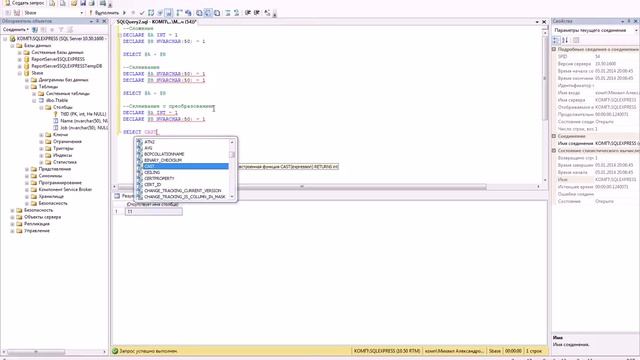The width and height of the screenshot is (640, 360).
Task: Choose AVG in the IntelliSense list
Action: tap(148, 148)
